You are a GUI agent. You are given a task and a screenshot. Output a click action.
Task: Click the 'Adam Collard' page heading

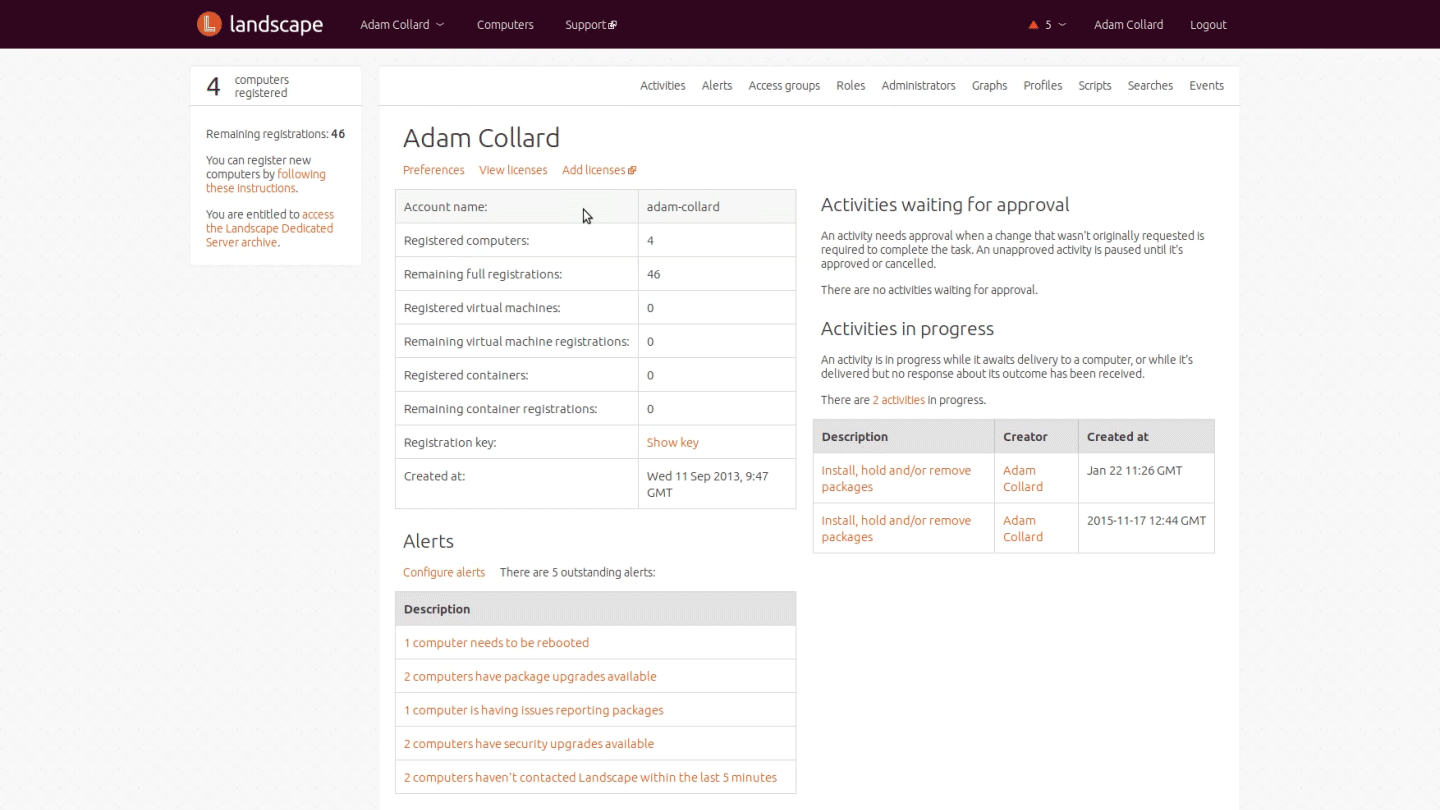pyautogui.click(x=481, y=138)
